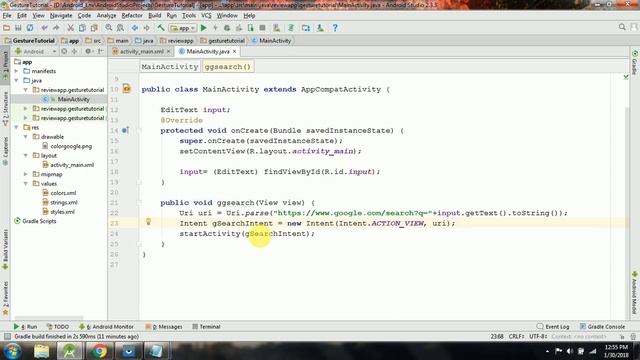Click the Debug app bug icon

tap(227, 28)
